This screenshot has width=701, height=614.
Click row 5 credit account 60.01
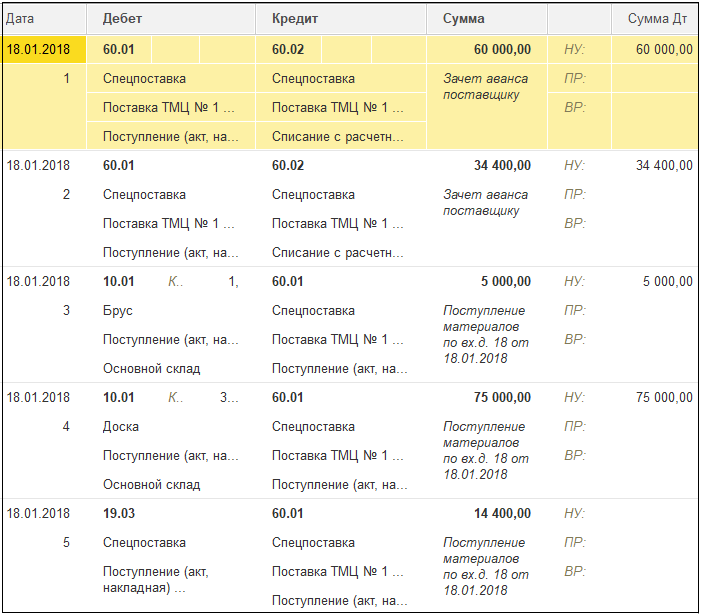coord(288,513)
